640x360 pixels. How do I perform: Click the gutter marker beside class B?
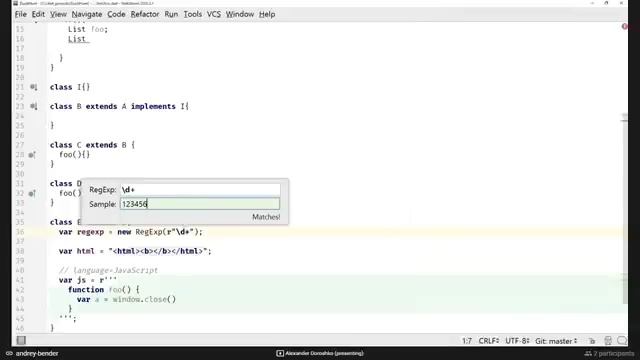(x=34, y=107)
